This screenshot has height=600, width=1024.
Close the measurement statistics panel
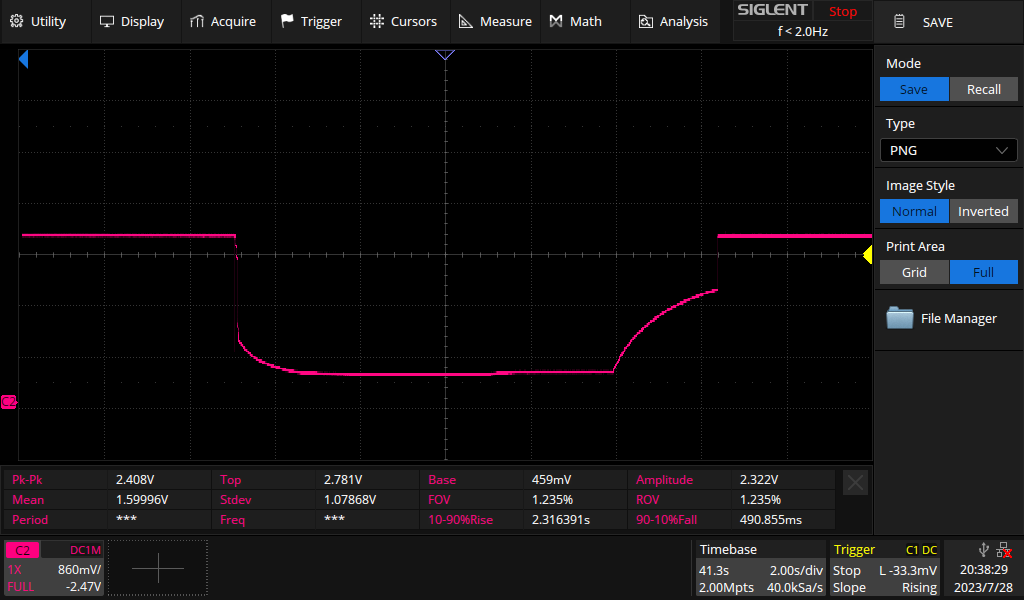click(855, 483)
